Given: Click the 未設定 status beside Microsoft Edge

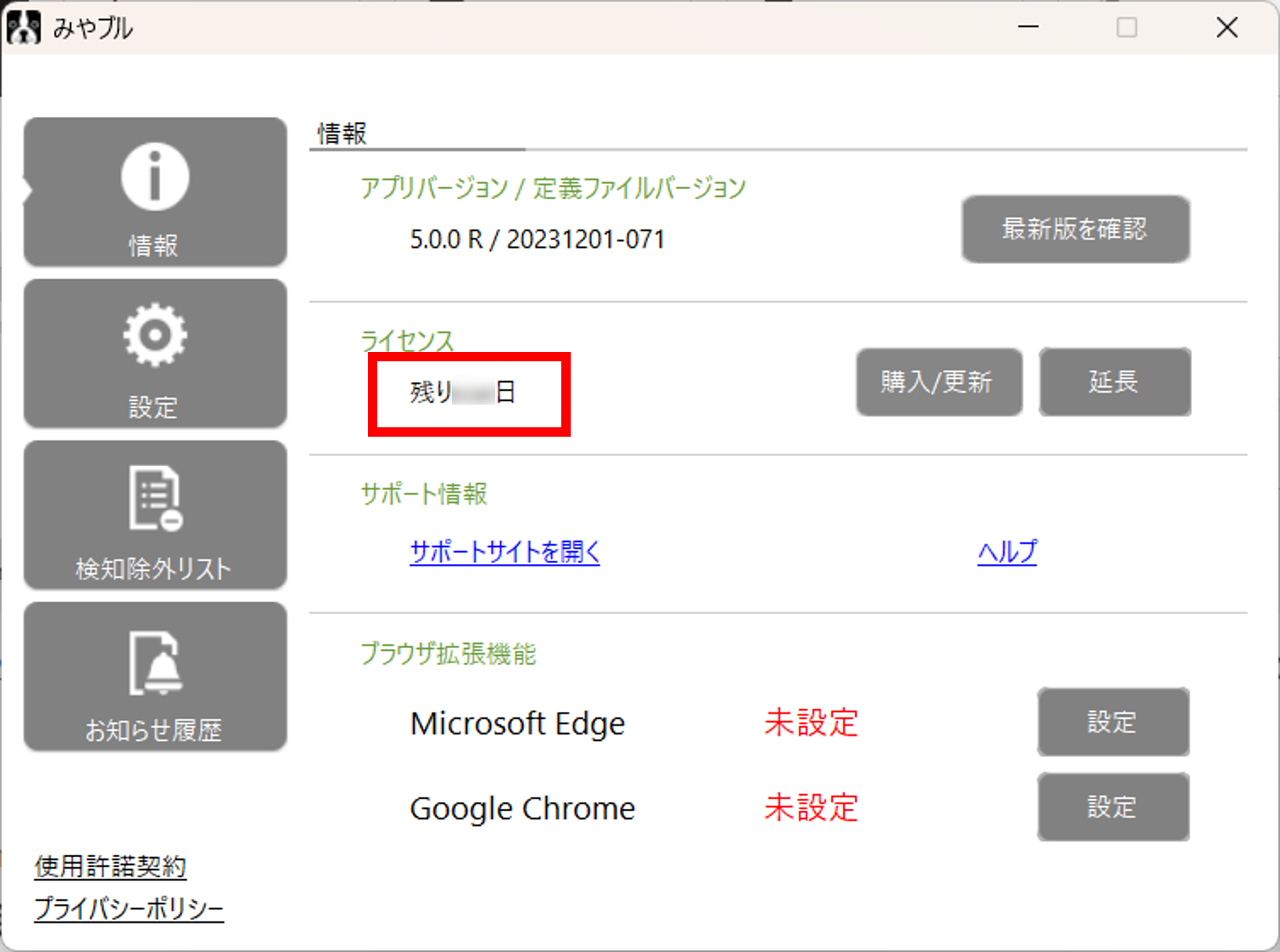Looking at the screenshot, I should tap(809, 723).
